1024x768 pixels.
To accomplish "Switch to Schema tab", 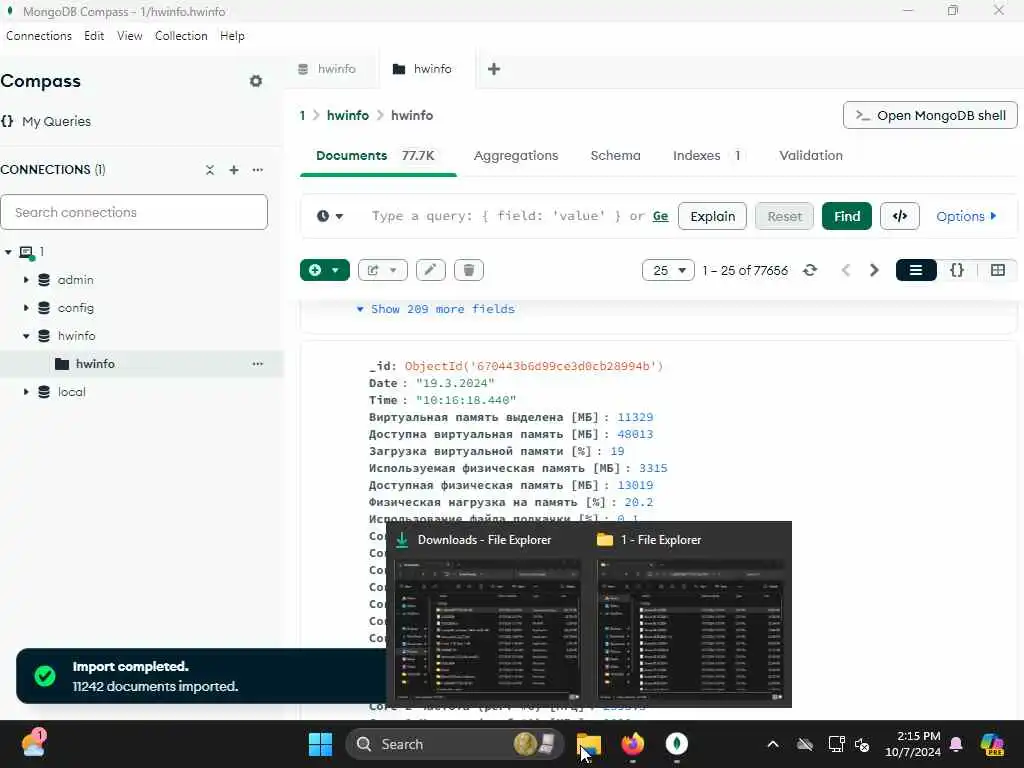I will (615, 155).
